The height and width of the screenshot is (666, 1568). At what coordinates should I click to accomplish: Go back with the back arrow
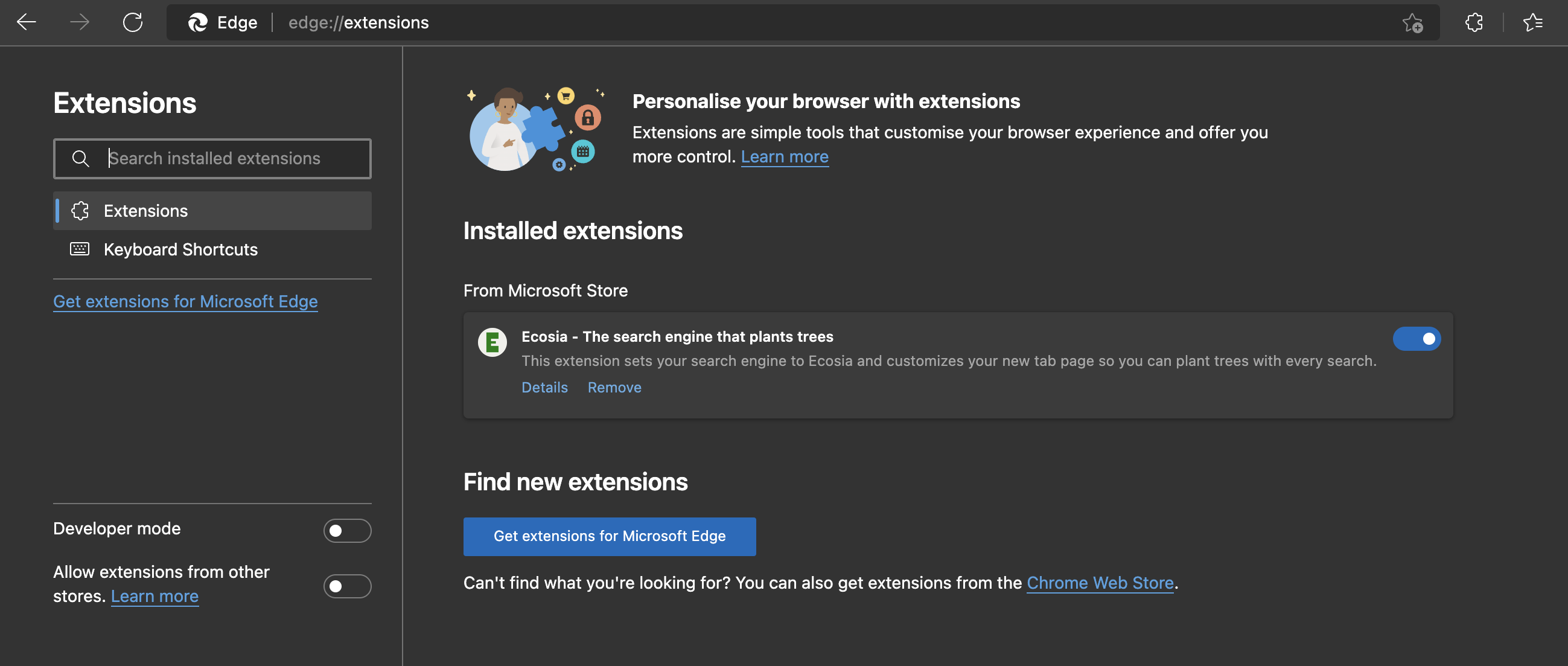point(26,22)
